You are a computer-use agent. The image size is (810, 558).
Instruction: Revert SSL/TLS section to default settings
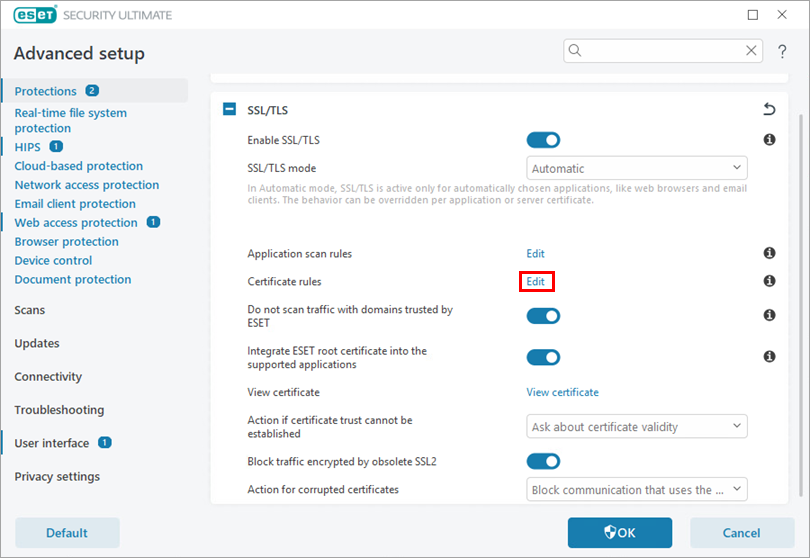point(768,110)
